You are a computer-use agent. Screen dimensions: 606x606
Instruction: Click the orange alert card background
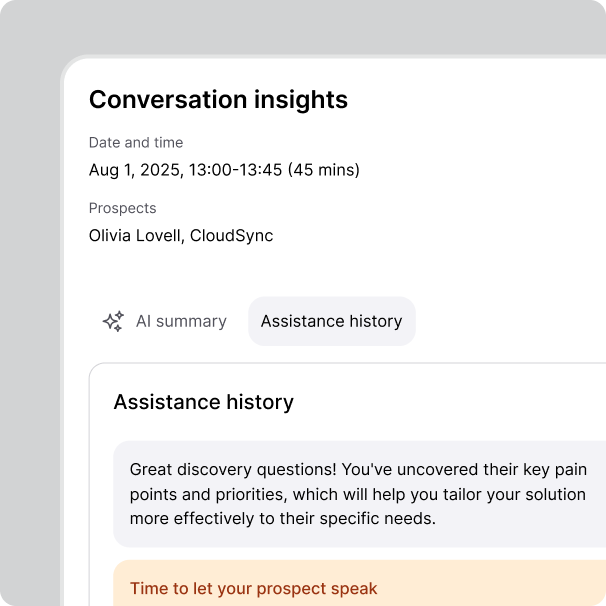point(483,584)
